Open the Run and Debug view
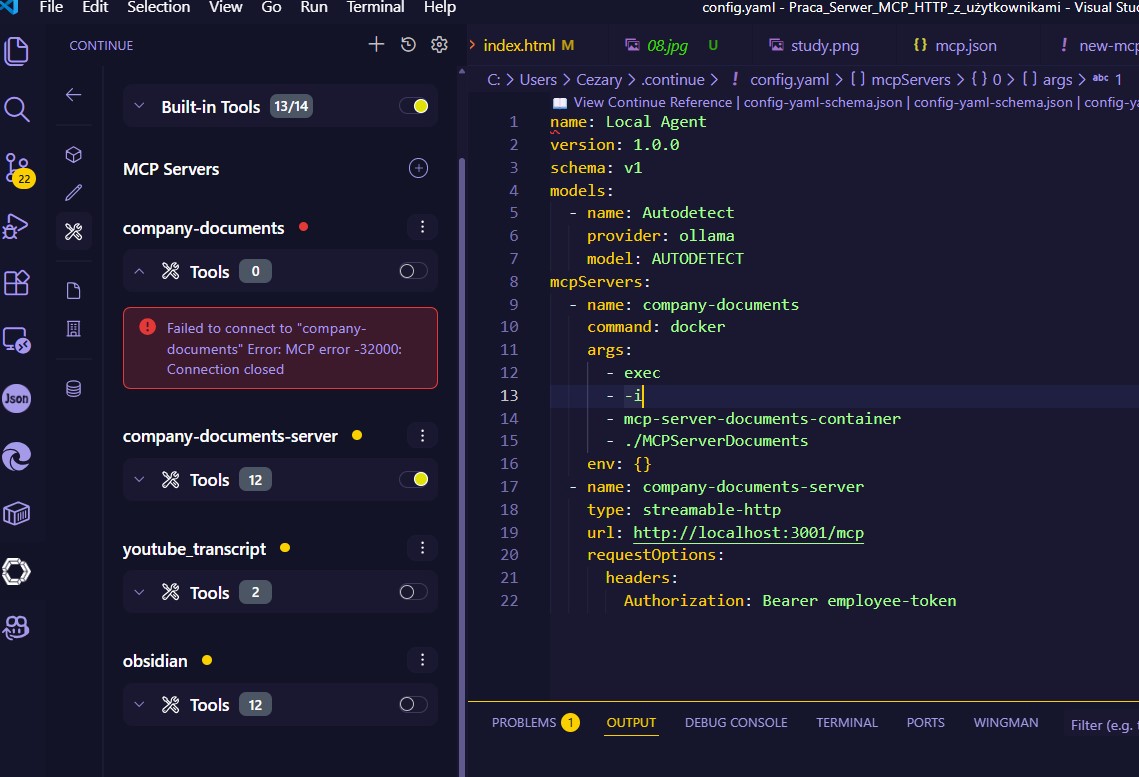Screen dimensions: 1139x777 coord(16,226)
